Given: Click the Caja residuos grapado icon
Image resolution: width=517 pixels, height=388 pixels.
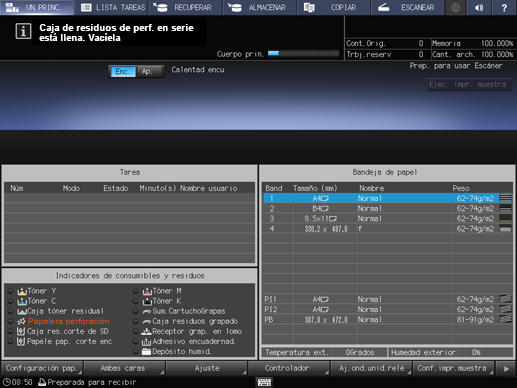Looking at the screenshot, I should tap(147, 322).
